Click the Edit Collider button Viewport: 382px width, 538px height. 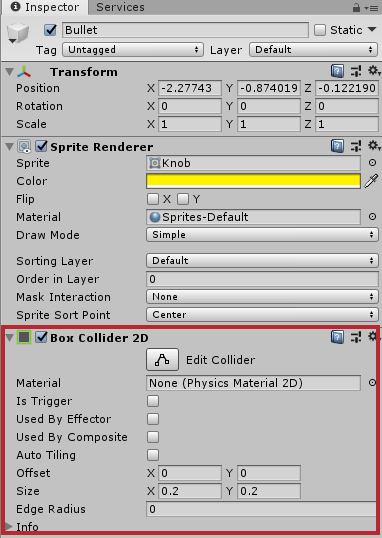tap(162, 360)
